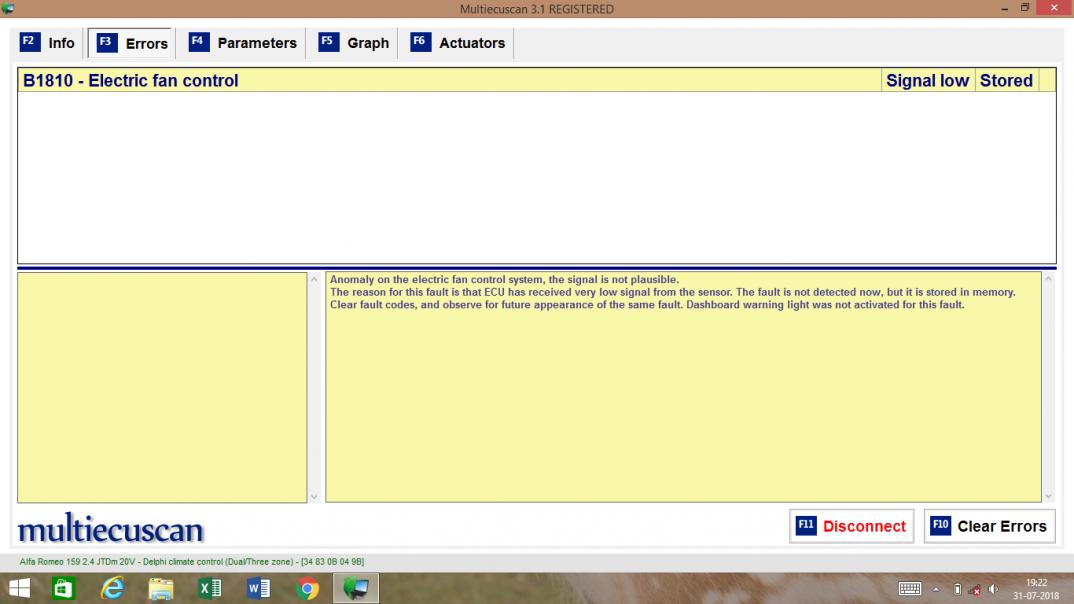The image size is (1074, 604).
Task: Disconnect from the ECU
Action: pos(851,526)
